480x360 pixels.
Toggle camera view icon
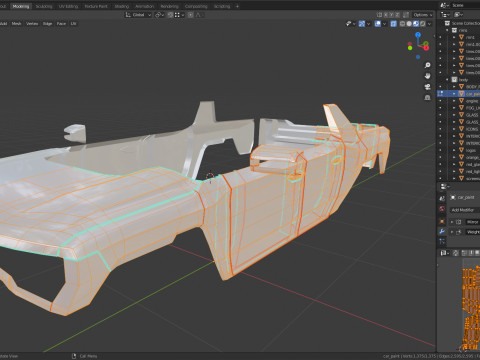tap(427, 87)
